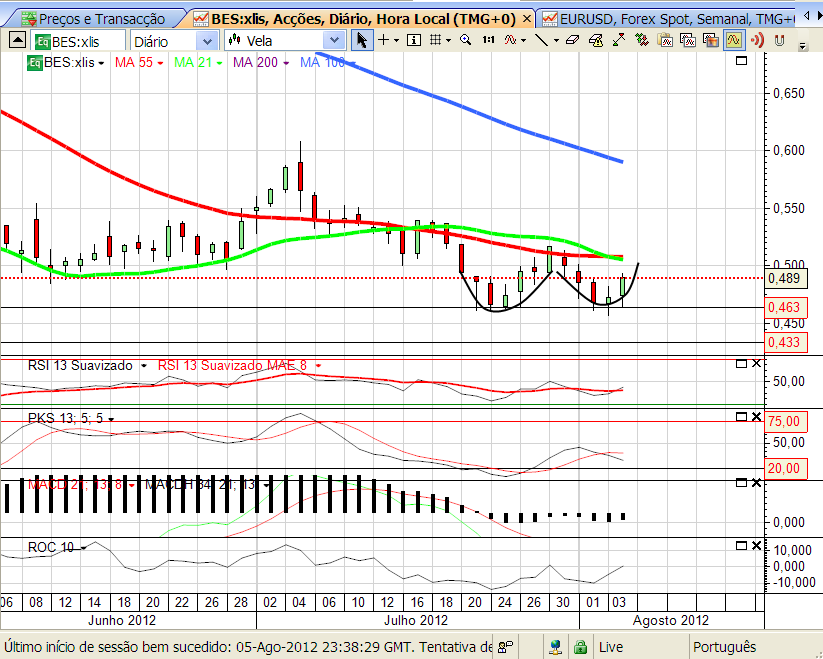Add a study with the indicator icon

tap(510, 40)
